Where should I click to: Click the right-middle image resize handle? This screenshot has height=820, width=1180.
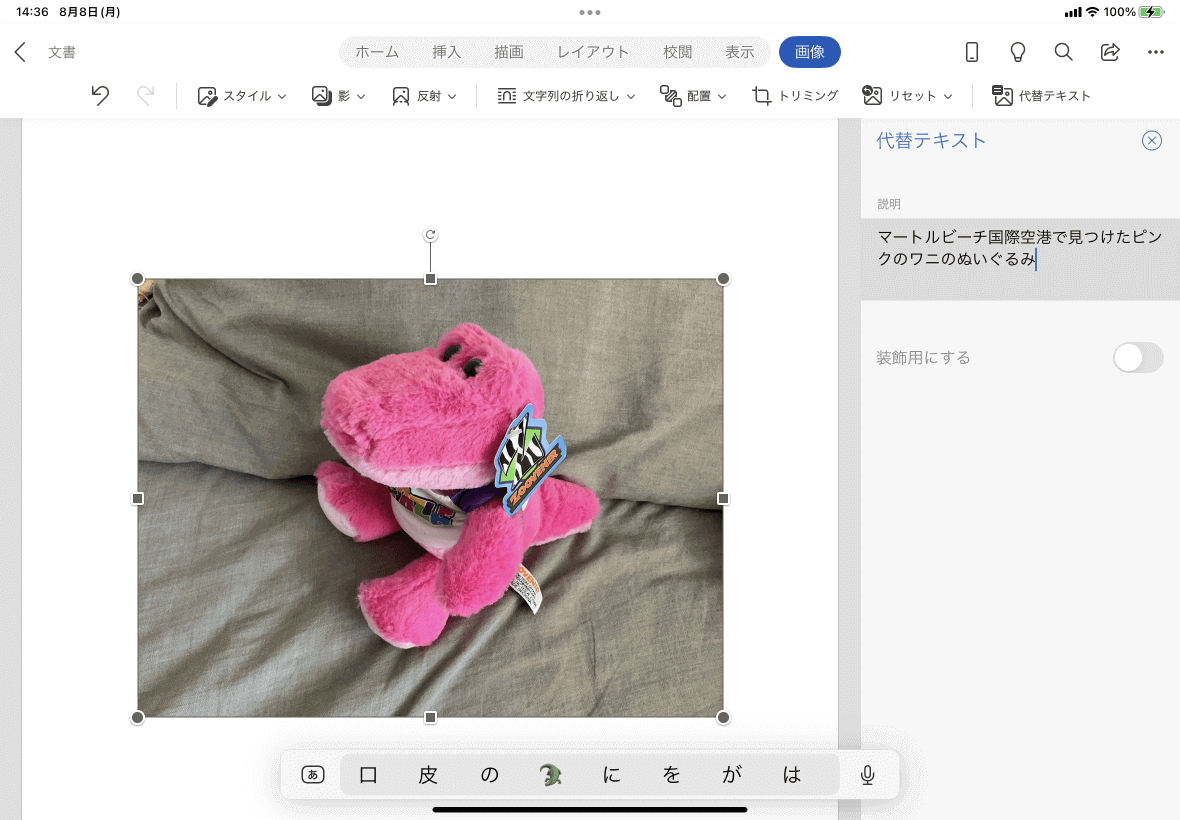pyautogui.click(x=723, y=499)
